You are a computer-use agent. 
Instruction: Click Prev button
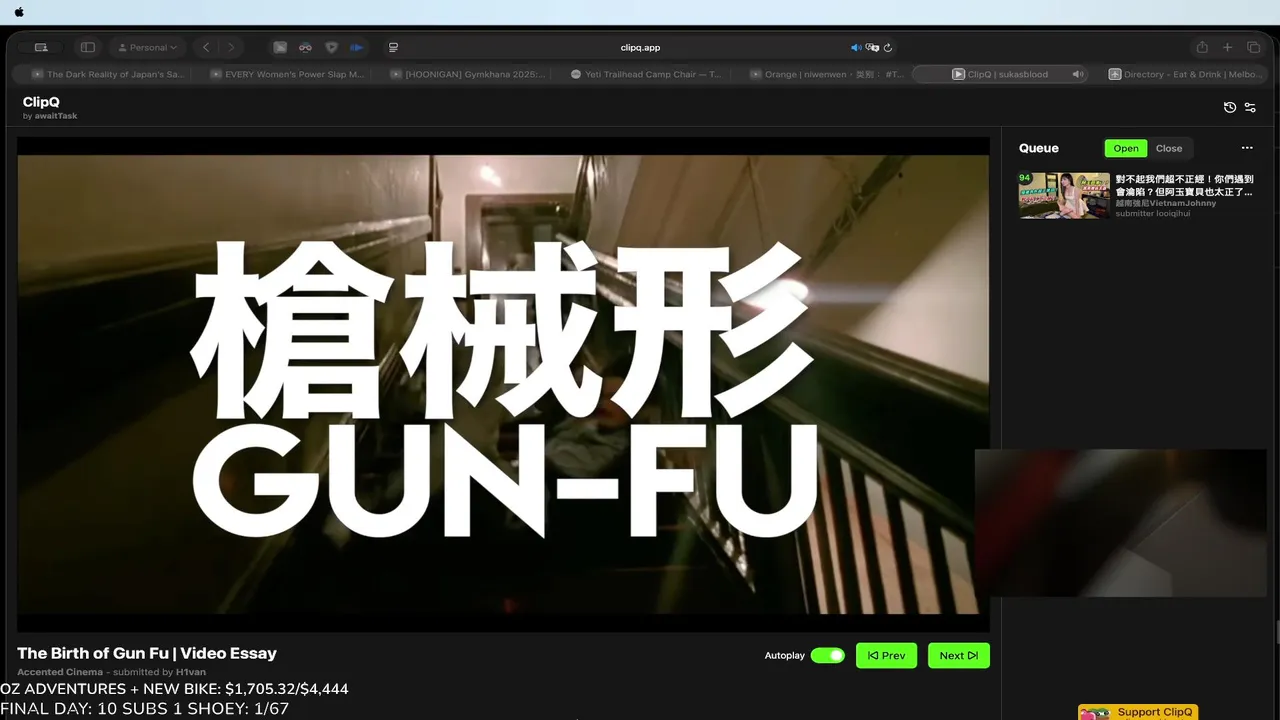click(886, 655)
